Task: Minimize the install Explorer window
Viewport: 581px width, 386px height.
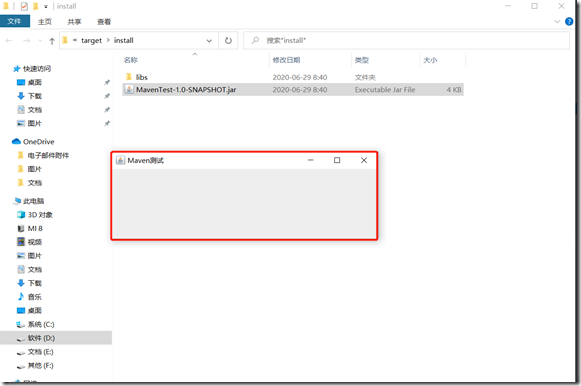Action: coord(508,6)
